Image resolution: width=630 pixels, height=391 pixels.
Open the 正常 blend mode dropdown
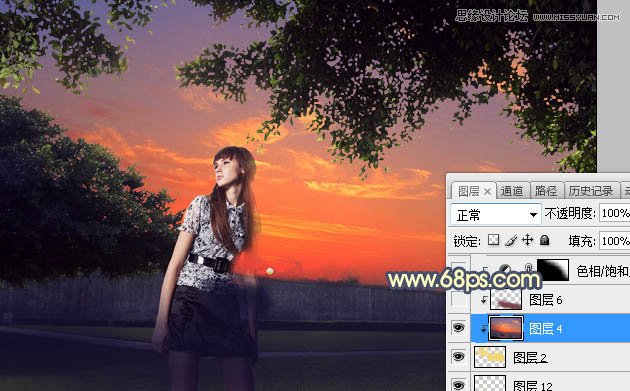tap(496, 215)
